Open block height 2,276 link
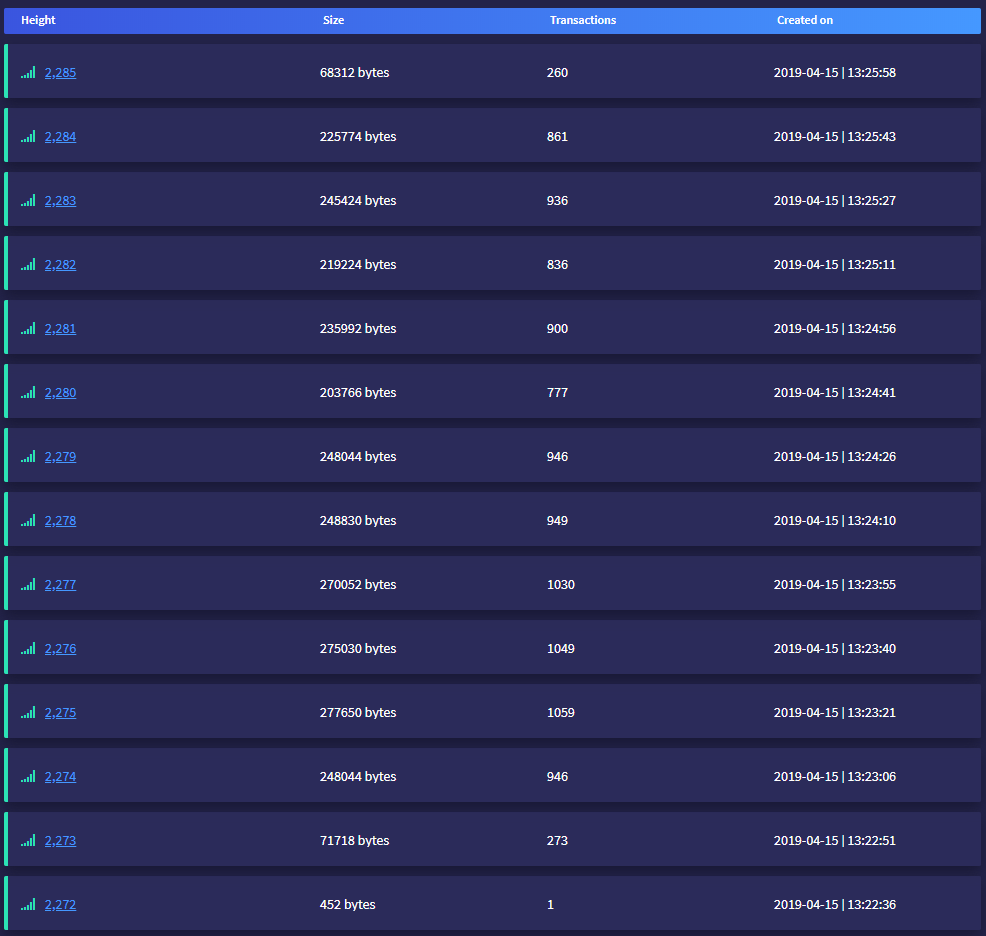This screenshot has width=986, height=936. (x=60, y=649)
